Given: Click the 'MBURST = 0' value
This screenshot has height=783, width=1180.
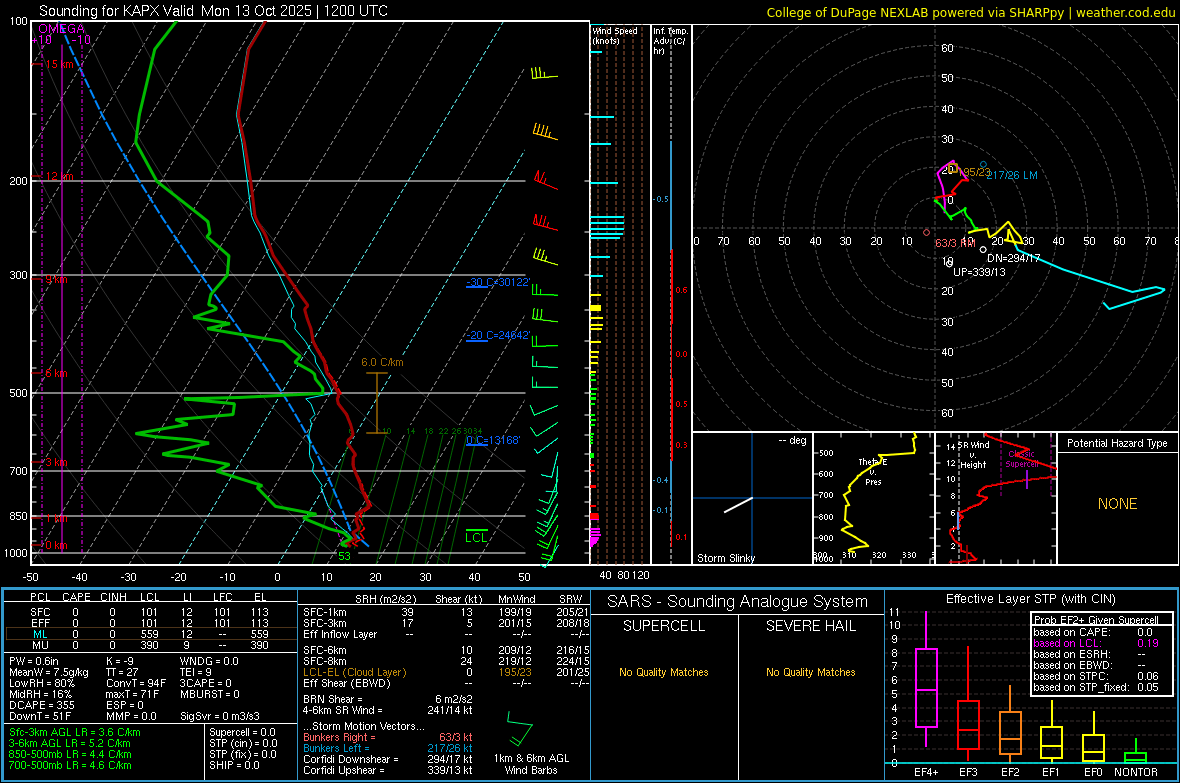Looking at the screenshot, I should pyautogui.click(x=210, y=693).
